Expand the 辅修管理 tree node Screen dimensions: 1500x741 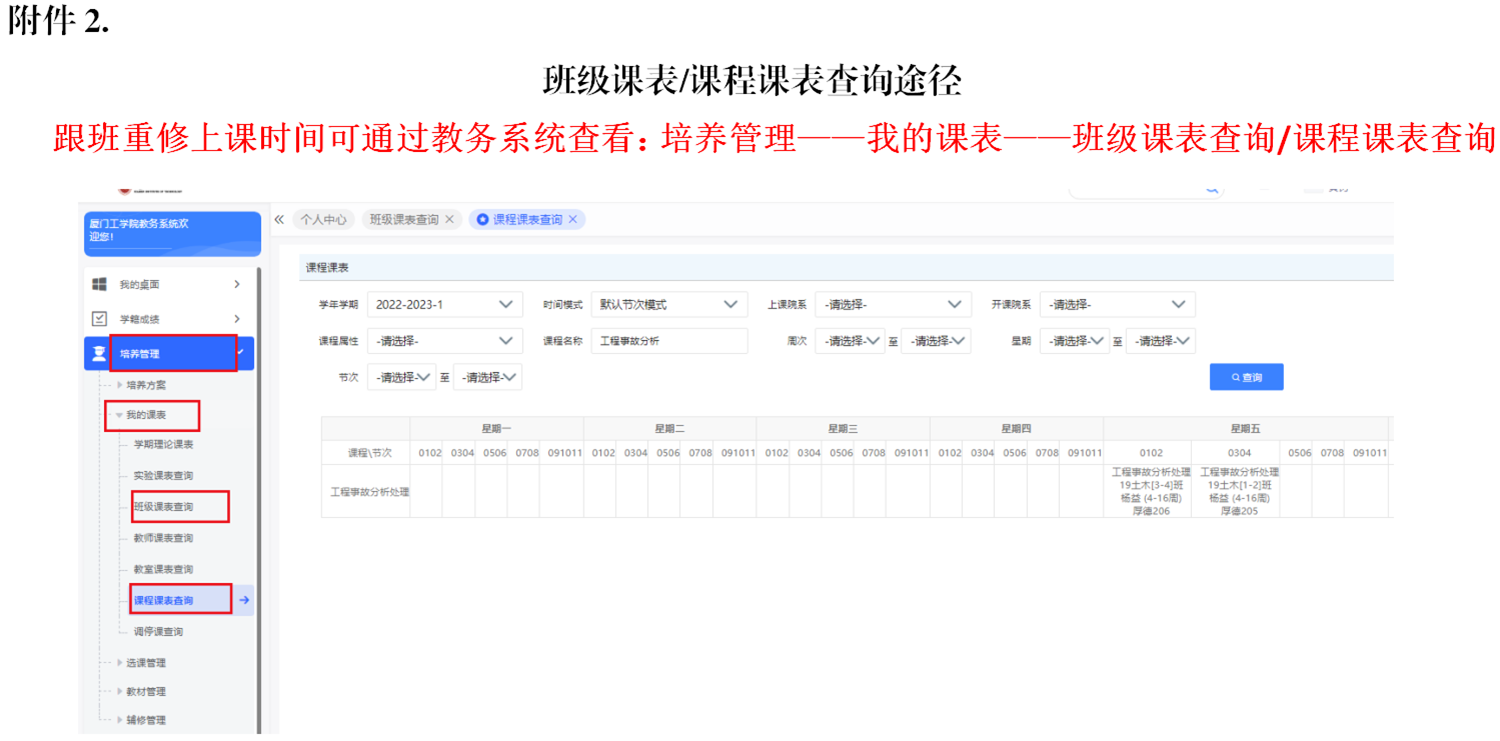[121, 720]
